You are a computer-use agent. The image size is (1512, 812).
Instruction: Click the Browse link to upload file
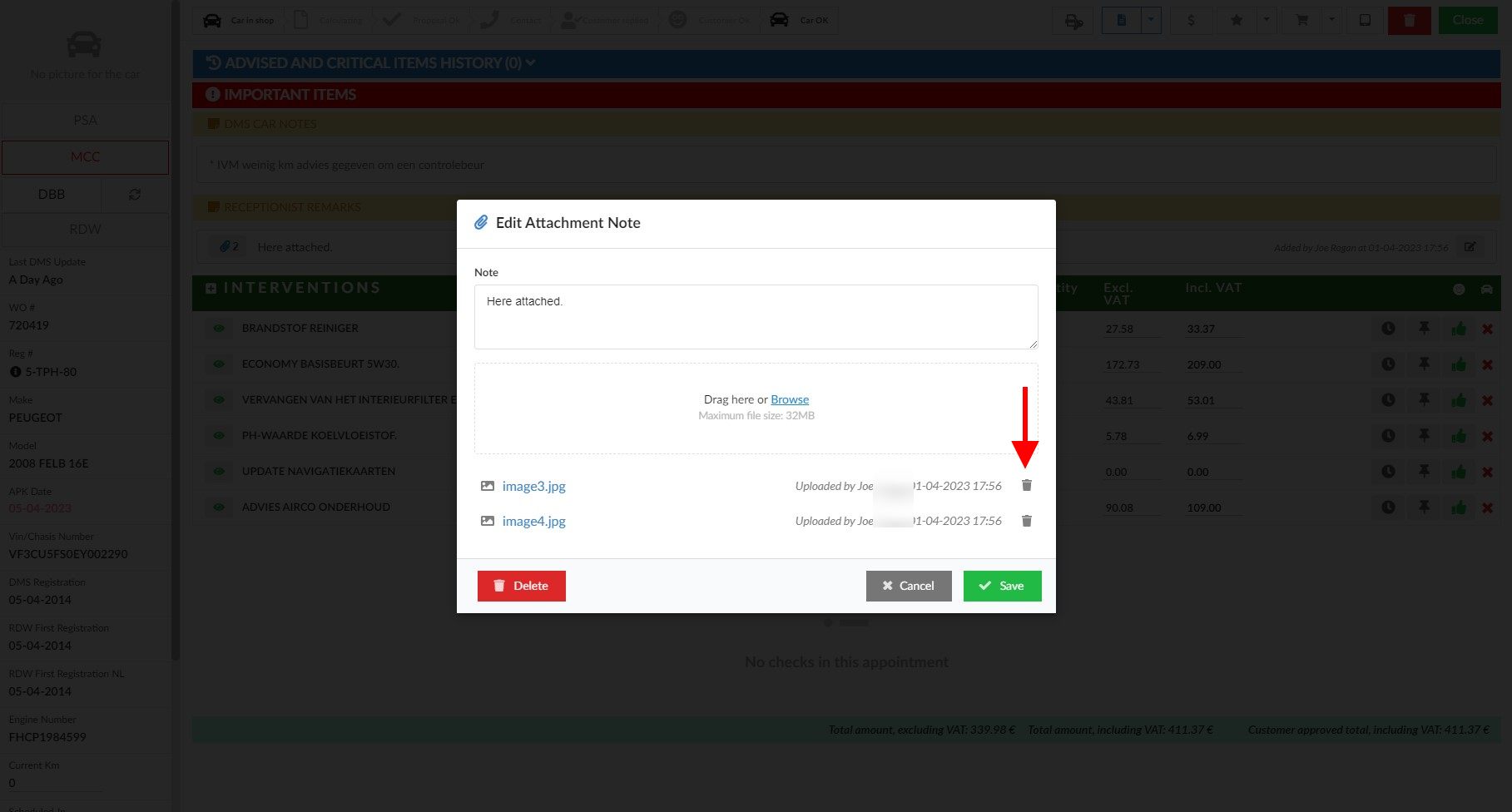[x=789, y=399]
